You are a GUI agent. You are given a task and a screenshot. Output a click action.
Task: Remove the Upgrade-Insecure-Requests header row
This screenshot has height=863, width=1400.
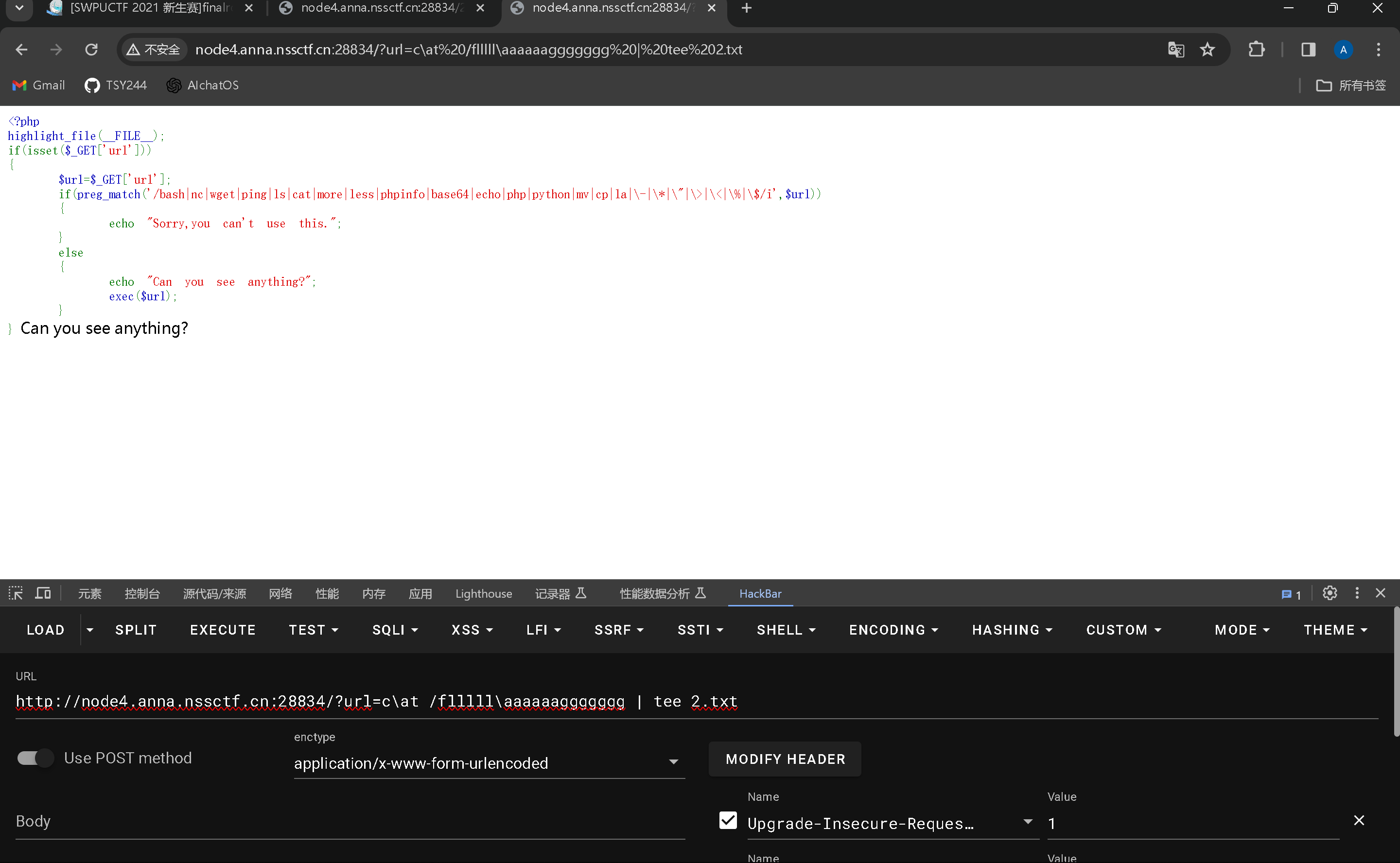pyautogui.click(x=1359, y=821)
